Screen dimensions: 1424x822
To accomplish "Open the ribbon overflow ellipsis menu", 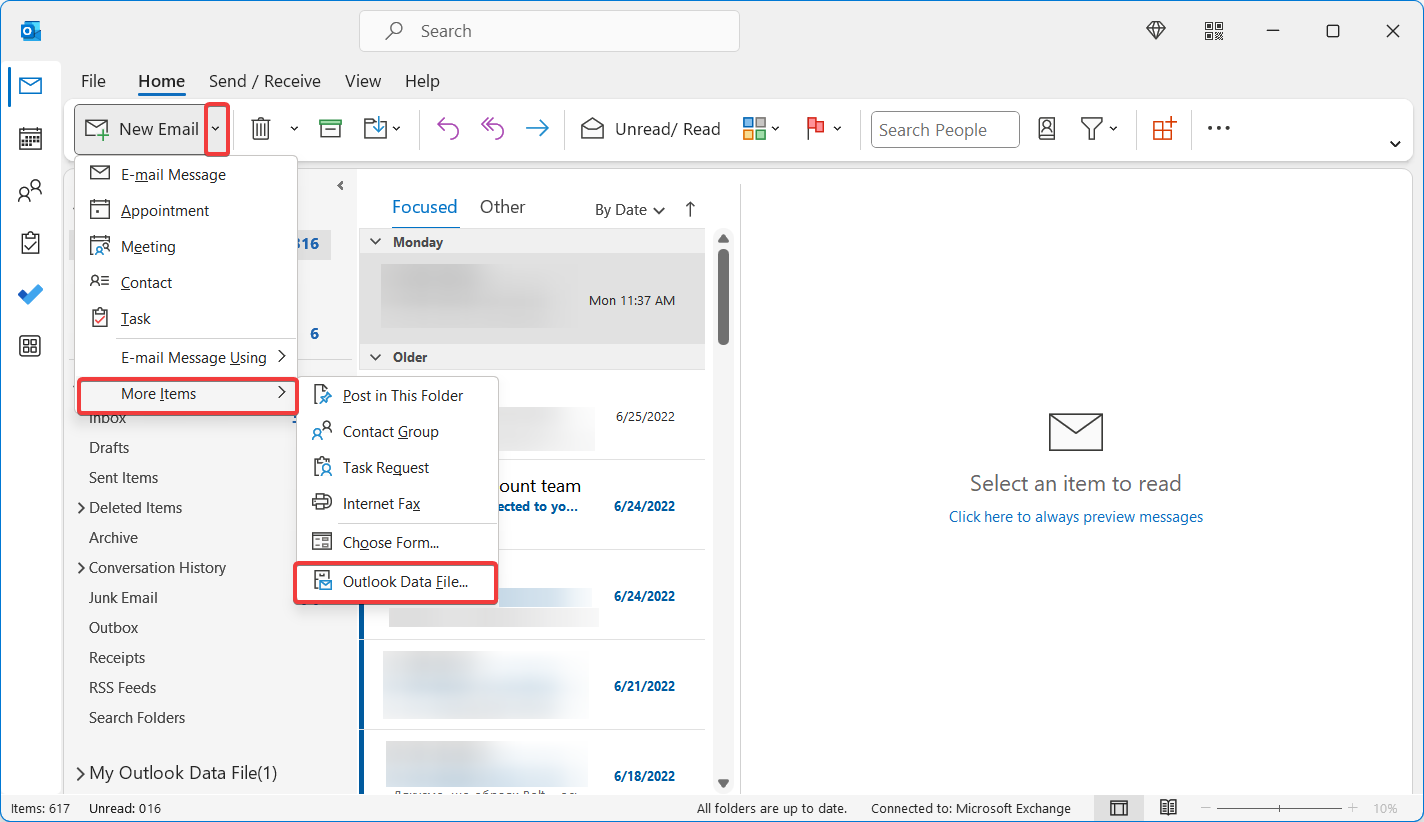I will [1218, 128].
